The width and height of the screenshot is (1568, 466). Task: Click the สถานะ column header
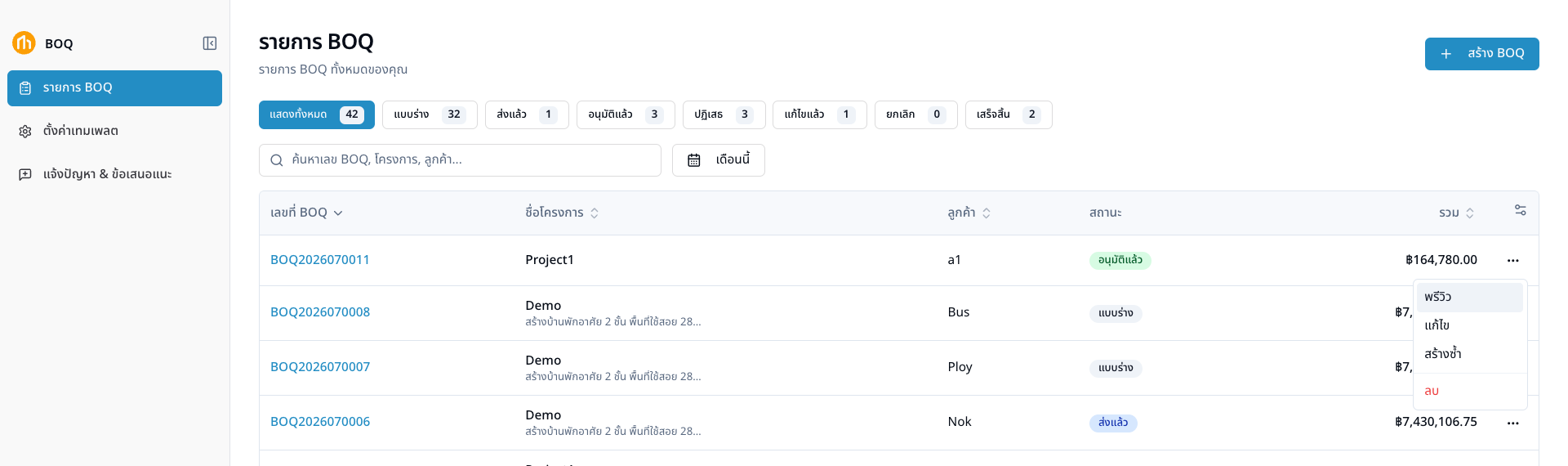1105,213
